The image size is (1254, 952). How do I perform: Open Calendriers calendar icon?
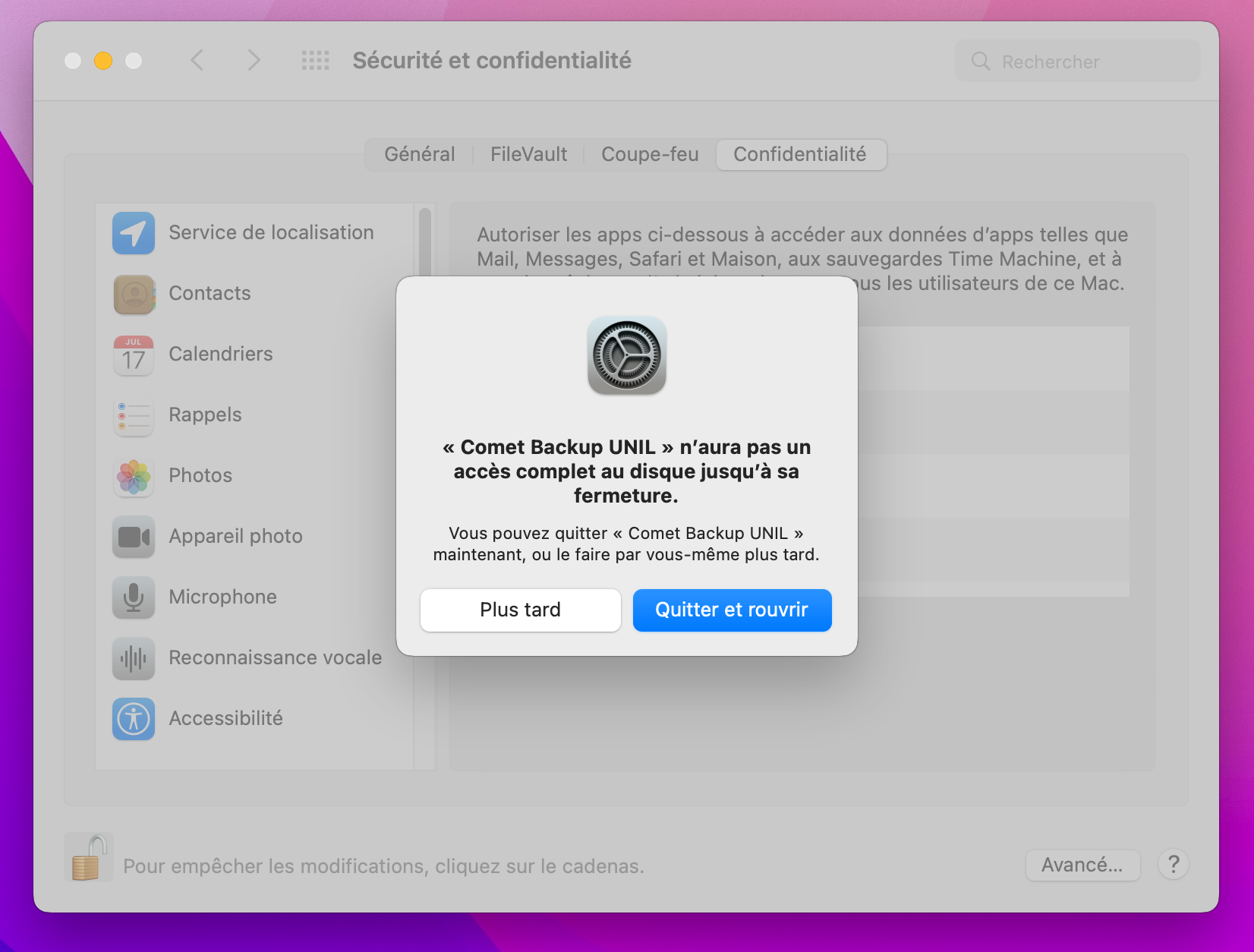[134, 355]
